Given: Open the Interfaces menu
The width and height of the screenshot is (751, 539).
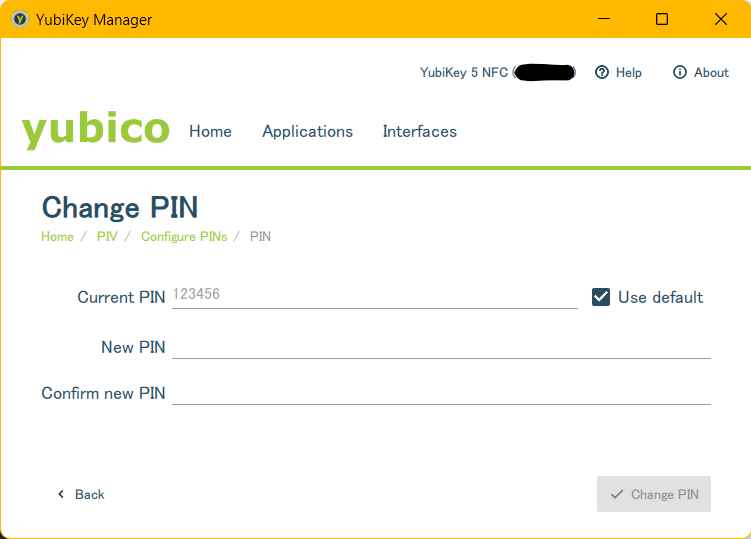Looking at the screenshot, I should coord(420,131).
